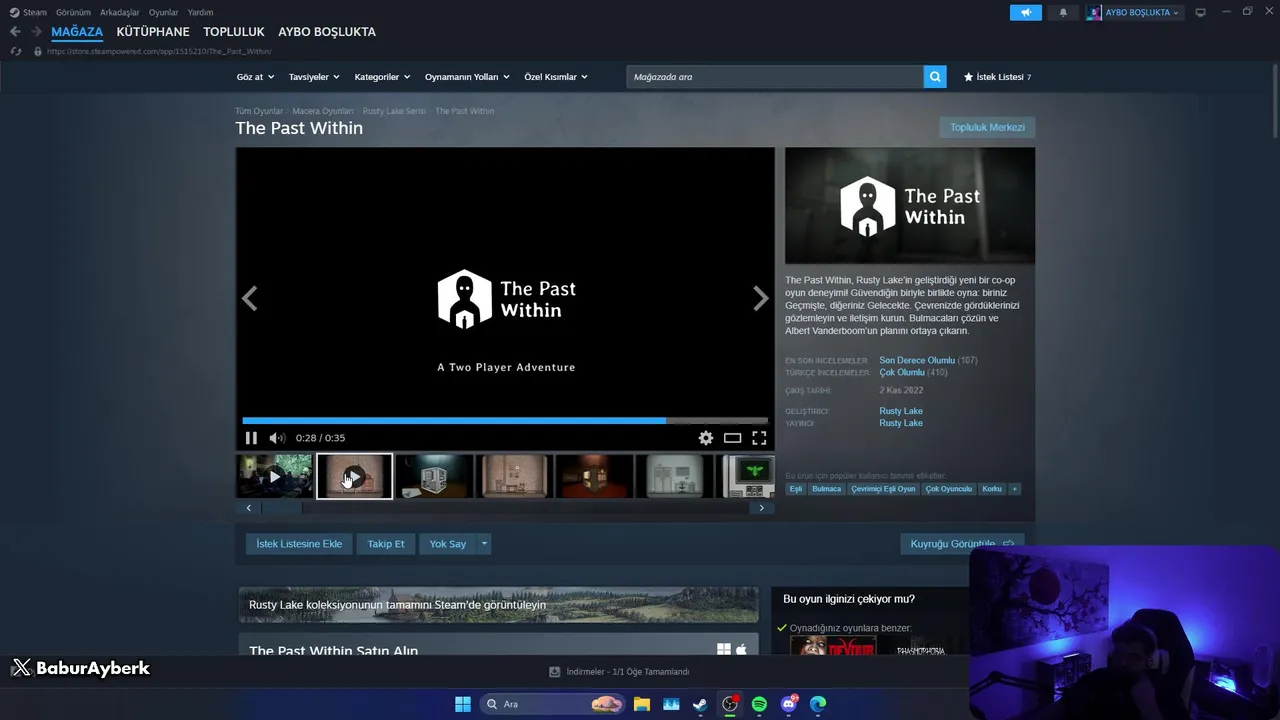Open the notifications bell
This screenshot has width=1280, height=720.
point(1063,12)
